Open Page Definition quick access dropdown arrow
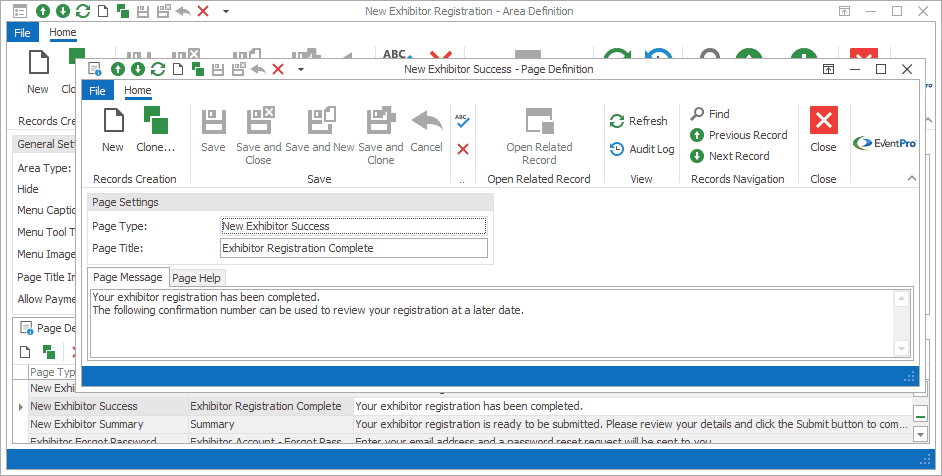 [301, 69]
